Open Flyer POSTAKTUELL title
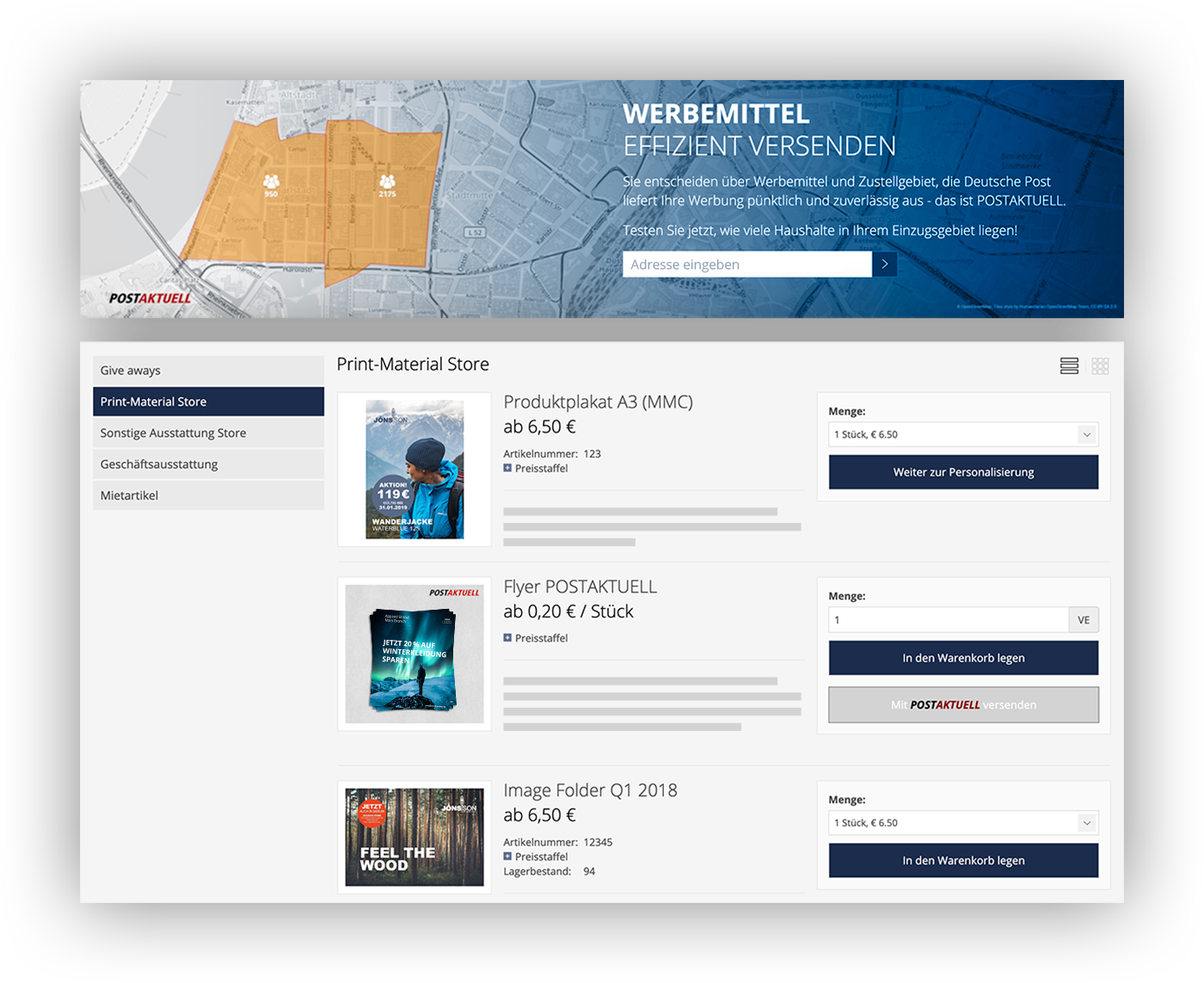Image resolution: width=1204 pixels, height=983 pixels. click(x=580, y=587)
